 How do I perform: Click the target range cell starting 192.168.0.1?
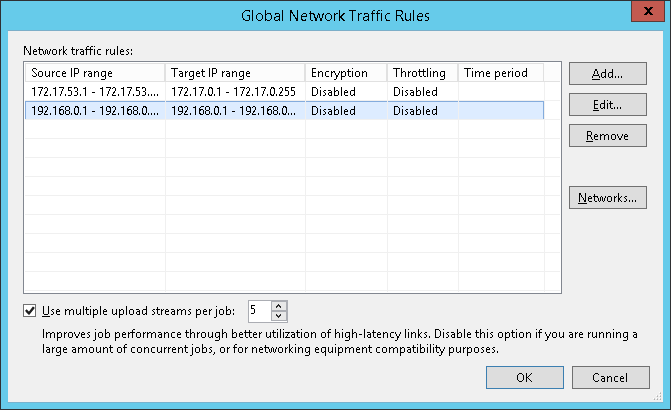[x=235, y=110]
